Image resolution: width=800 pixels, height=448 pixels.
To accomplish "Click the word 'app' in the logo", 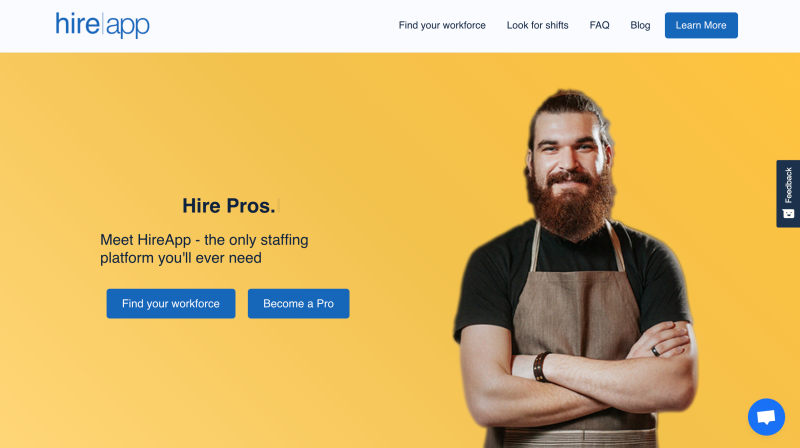I will pos(128,27).
